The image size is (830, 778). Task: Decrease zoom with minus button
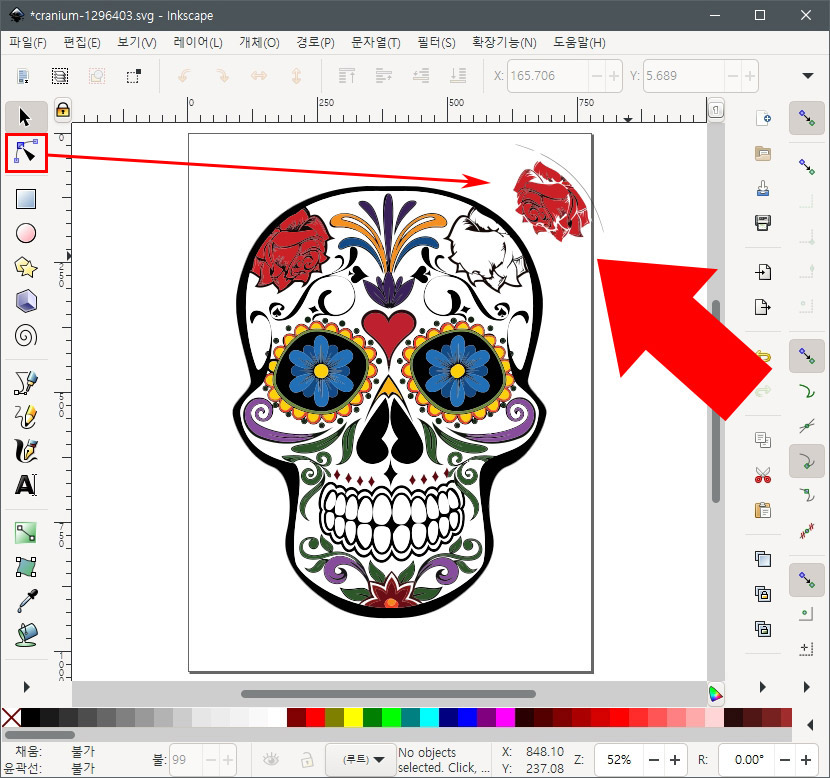[654, 760]
